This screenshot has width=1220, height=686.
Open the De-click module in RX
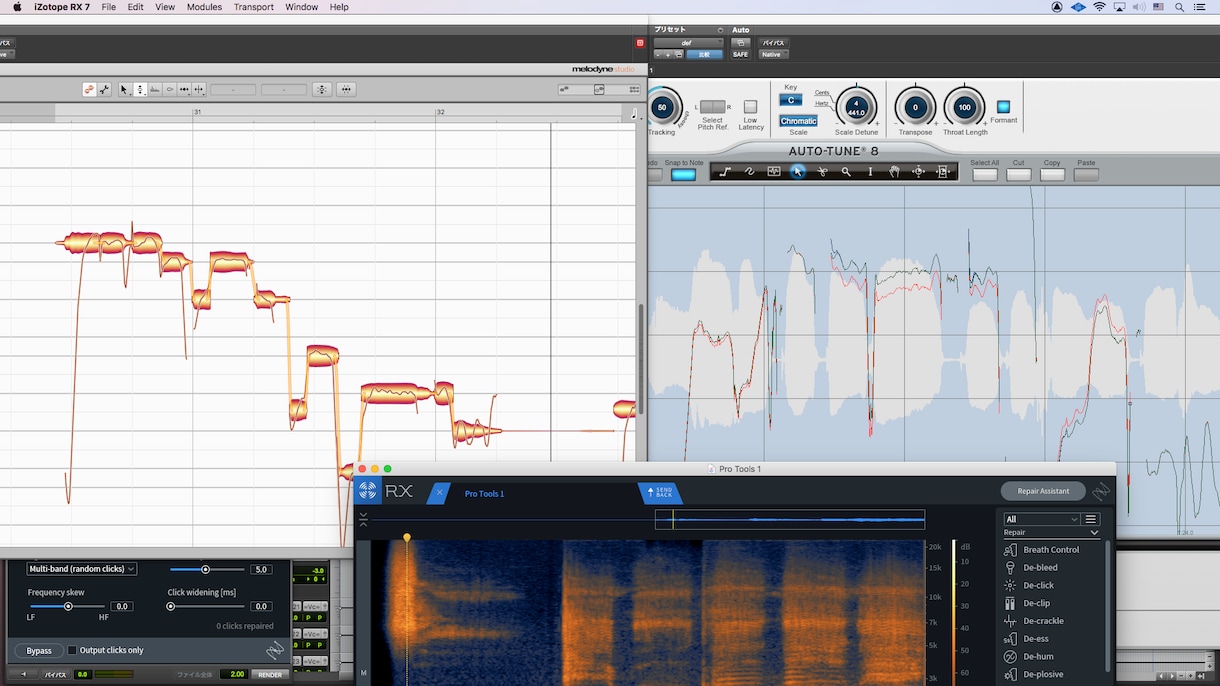[1038, 585]
